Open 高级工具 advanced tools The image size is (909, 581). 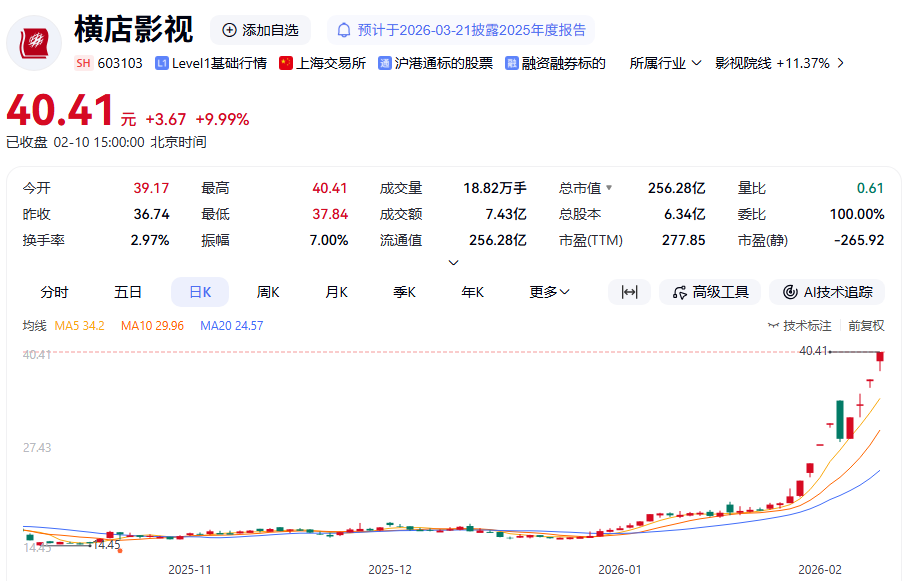(x=710, y=292)
